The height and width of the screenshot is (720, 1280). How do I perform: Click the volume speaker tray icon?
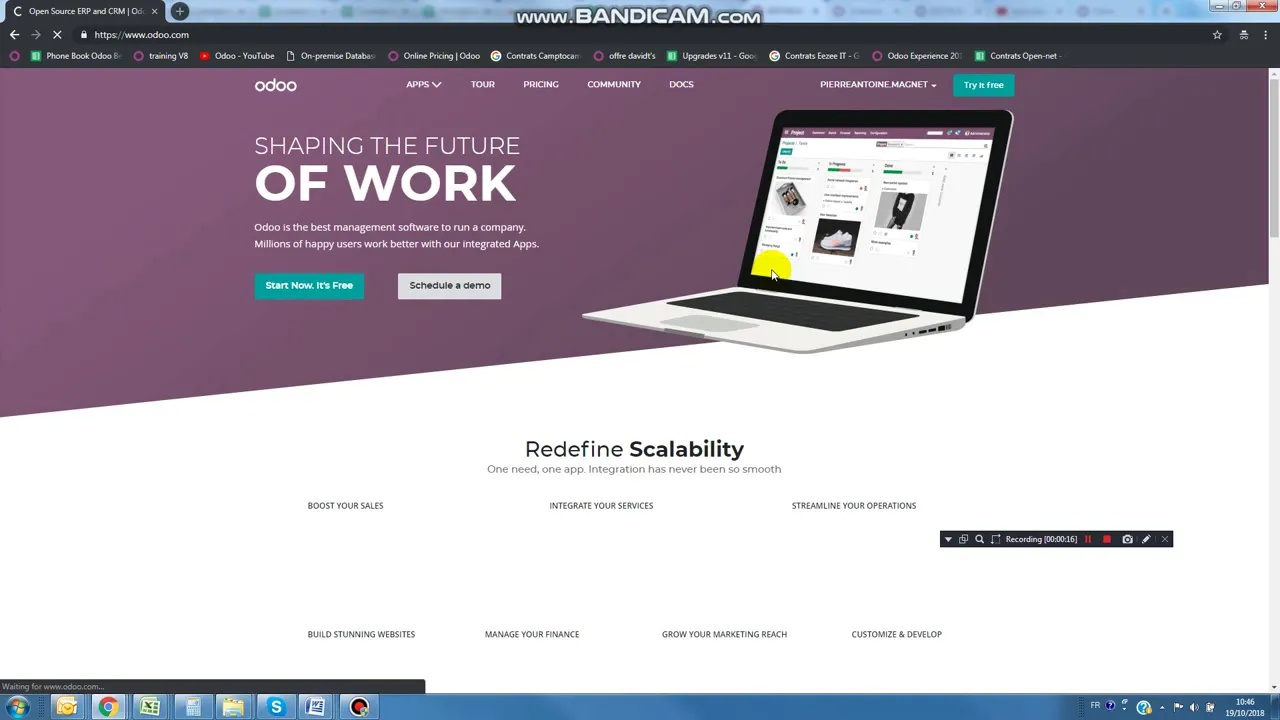point(1193,707)
